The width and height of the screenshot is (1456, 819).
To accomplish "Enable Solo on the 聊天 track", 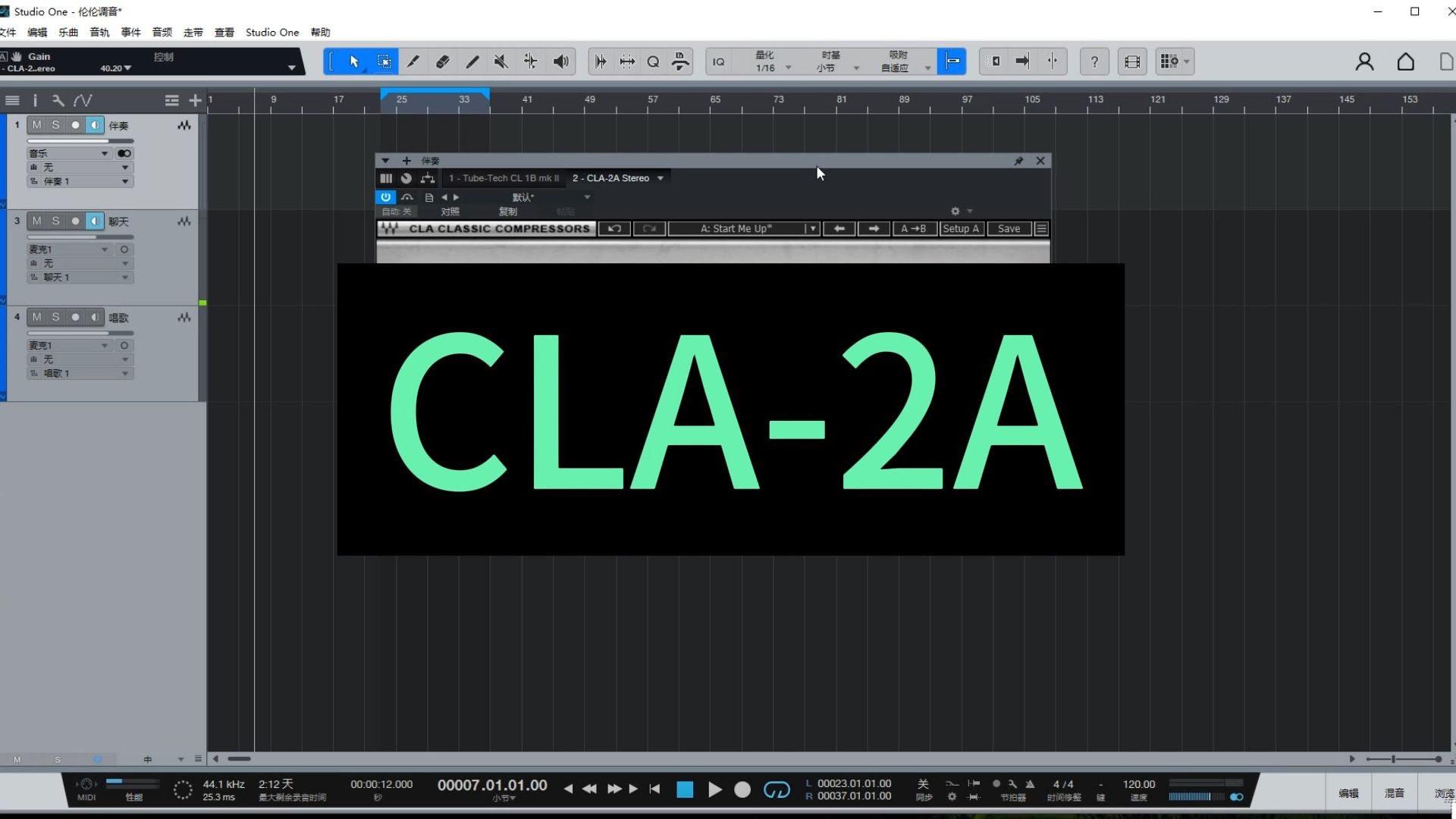I will pos(55,221).
